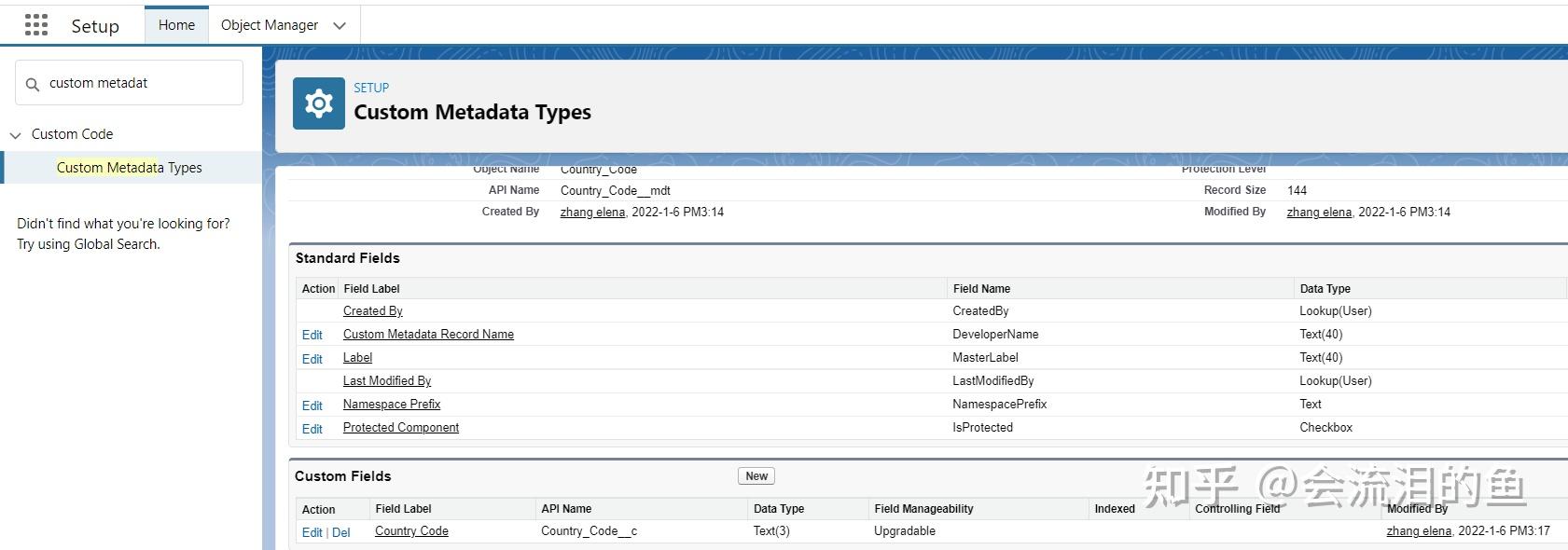Screen dimensions: 1568x550
Task: Click the SETUP breadcrumb label
Action: pos(371,88)
